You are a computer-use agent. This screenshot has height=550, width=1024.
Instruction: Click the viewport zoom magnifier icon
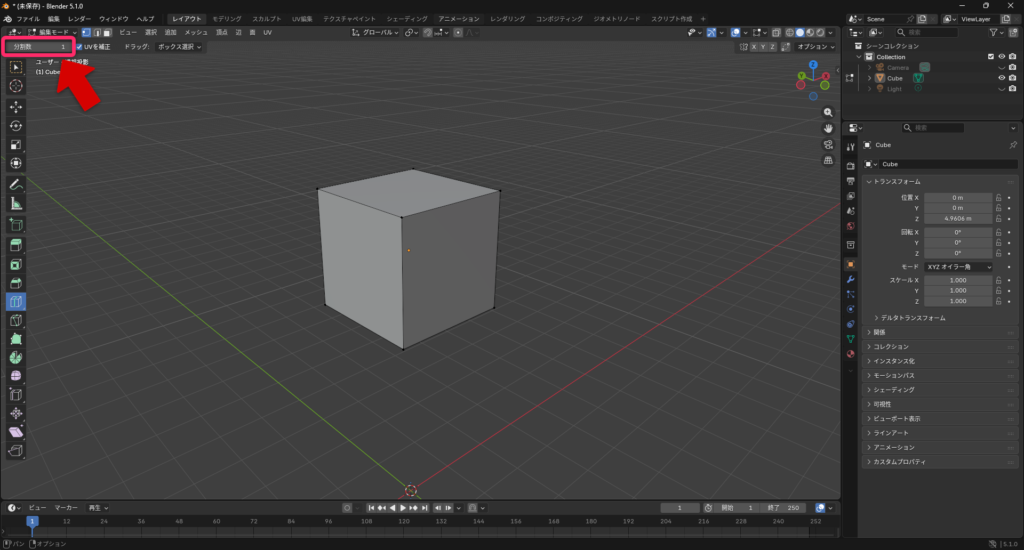(829, 113)
